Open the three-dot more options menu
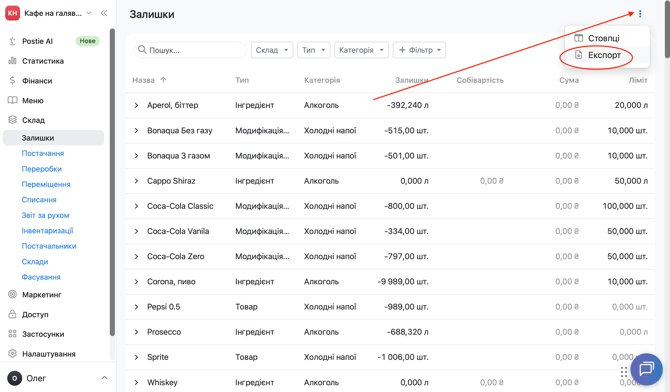Viewport: 670px width, 392px height. coord(640,14)
